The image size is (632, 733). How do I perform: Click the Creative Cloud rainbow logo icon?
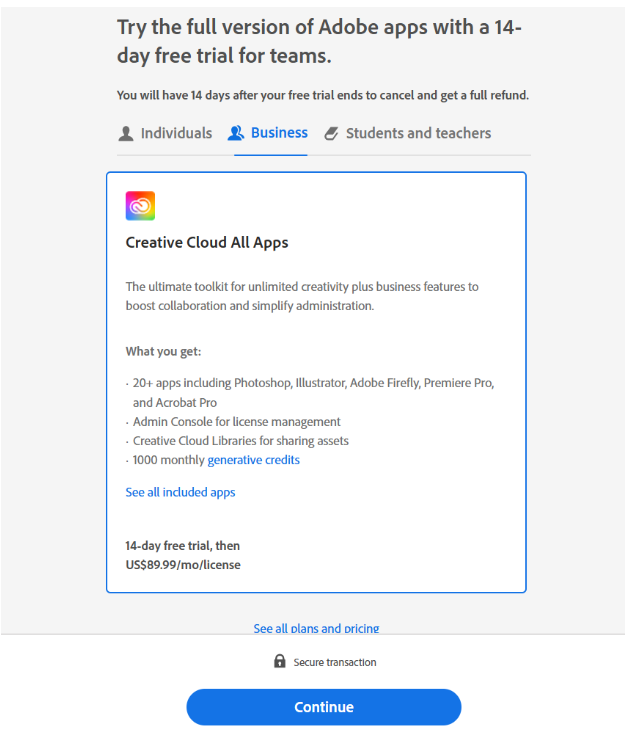[140, 206]
